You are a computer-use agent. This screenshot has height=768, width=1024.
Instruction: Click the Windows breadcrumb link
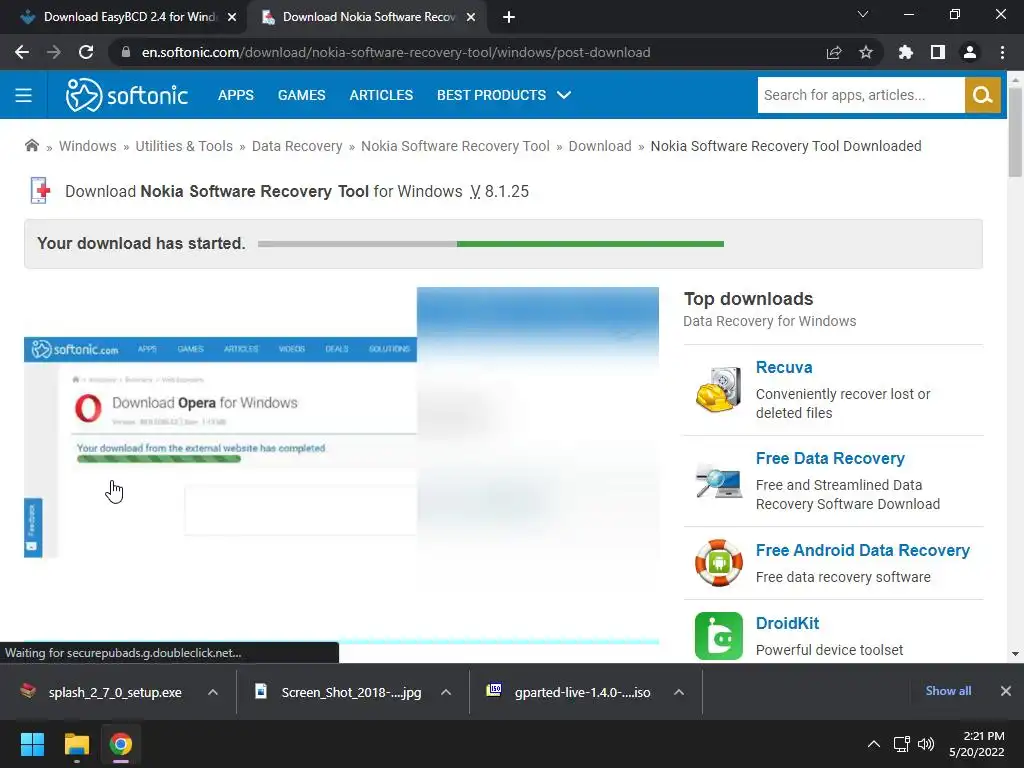tap(88, 146)
